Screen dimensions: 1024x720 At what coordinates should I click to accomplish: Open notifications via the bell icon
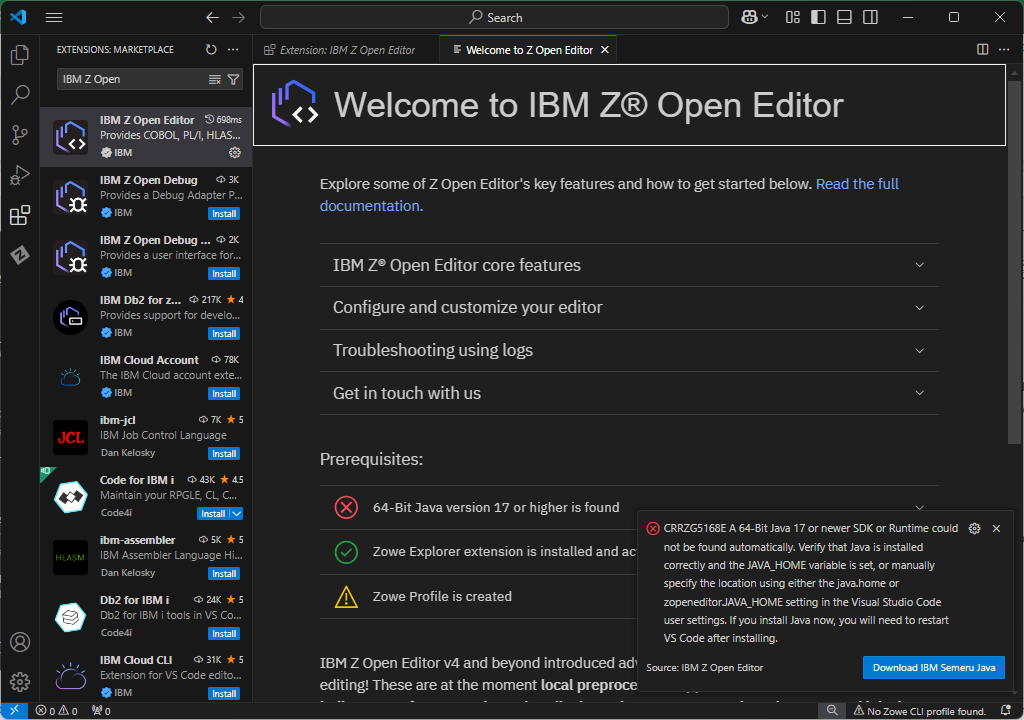click(1008, 710)
